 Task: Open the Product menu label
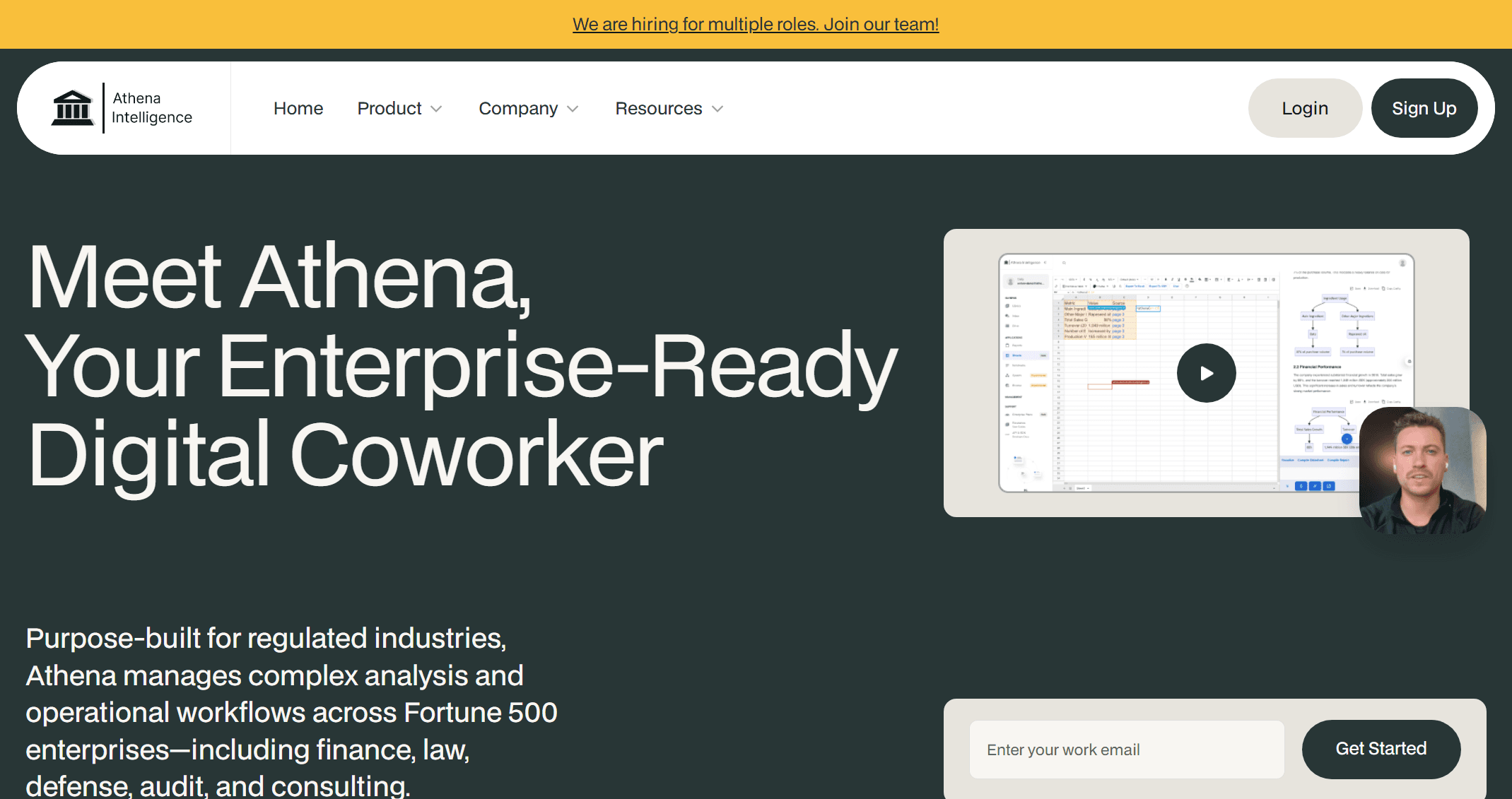click(x=389, y=108)
